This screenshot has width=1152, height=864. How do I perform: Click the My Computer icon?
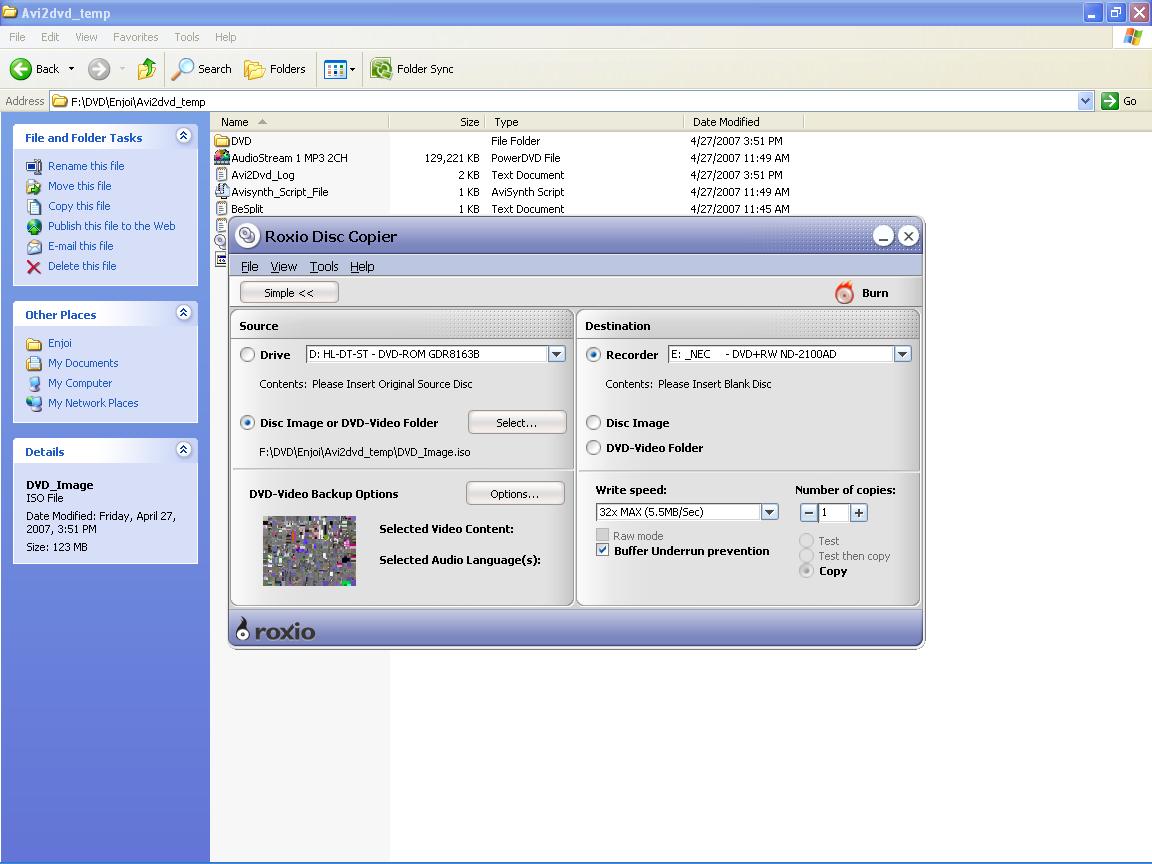coord(34,384)
